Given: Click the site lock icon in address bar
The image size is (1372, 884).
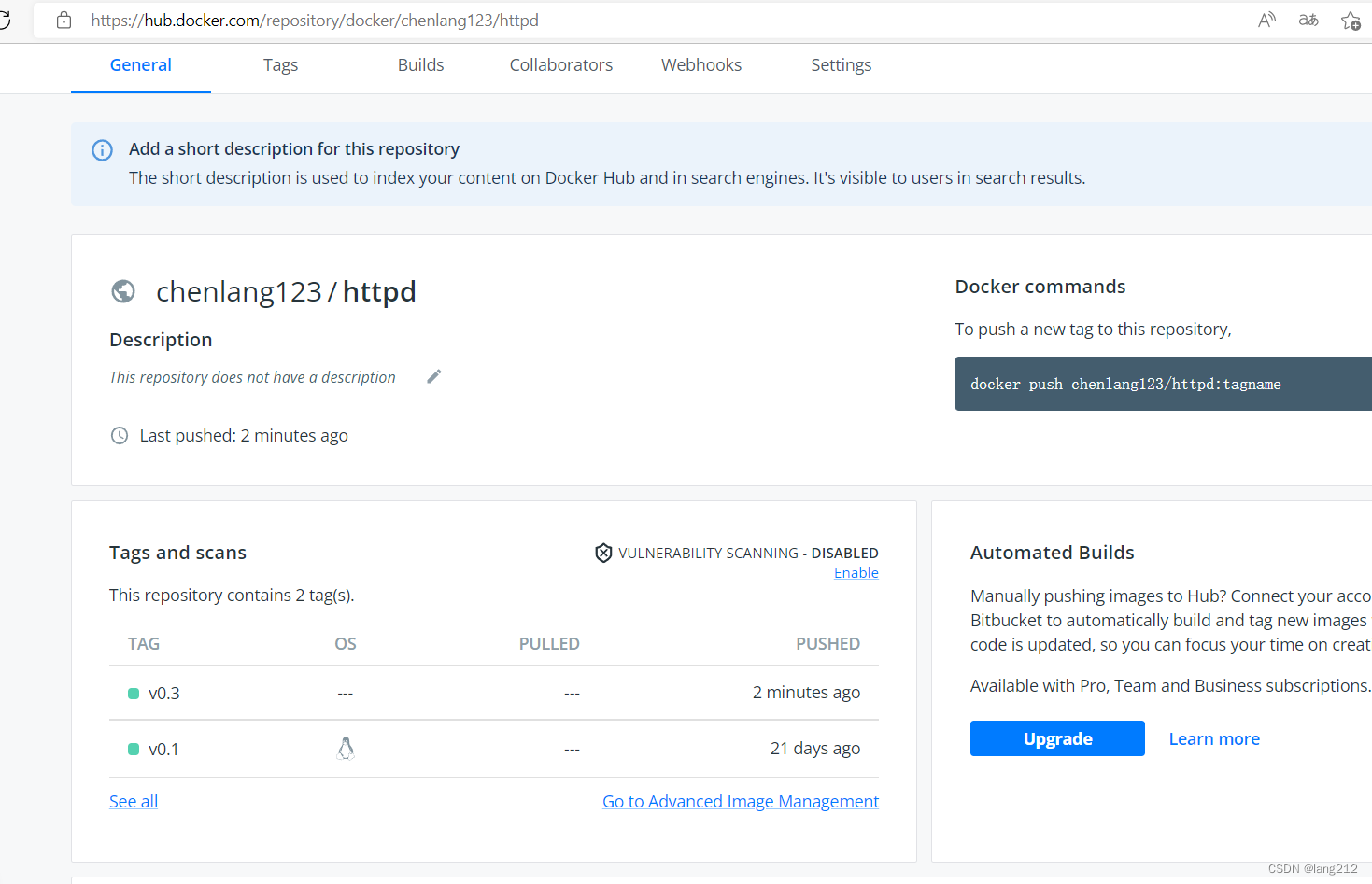Looking at the screenshot, I should pos(64,20).
